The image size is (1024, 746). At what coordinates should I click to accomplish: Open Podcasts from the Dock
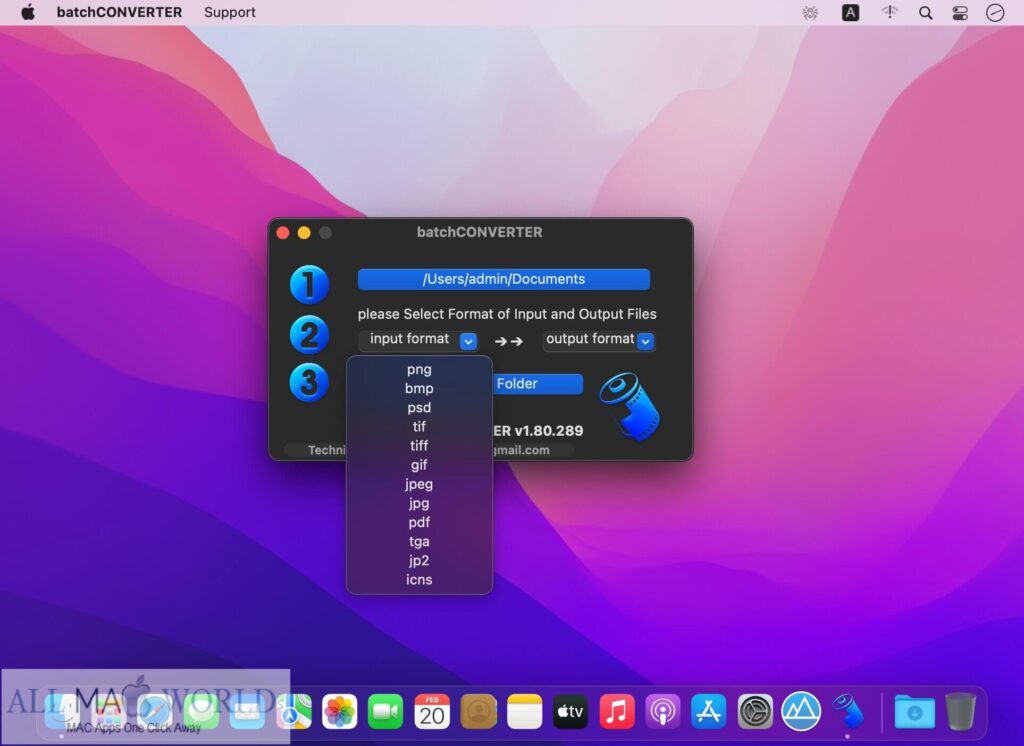coord(663,711)
